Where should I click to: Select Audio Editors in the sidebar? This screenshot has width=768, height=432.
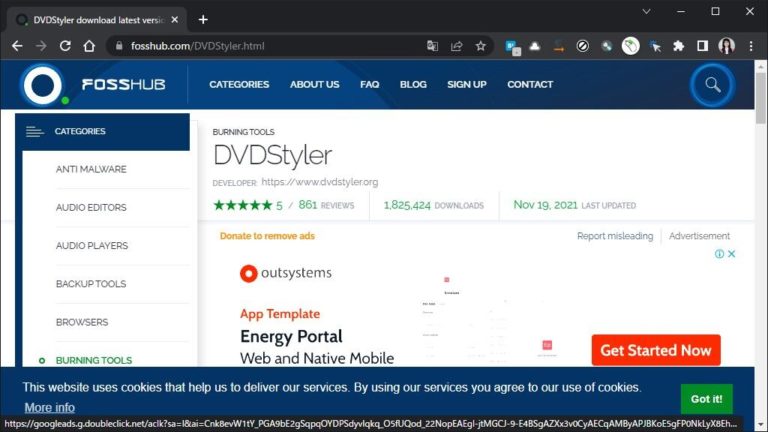pyautogui.click(x=91, y=208)
